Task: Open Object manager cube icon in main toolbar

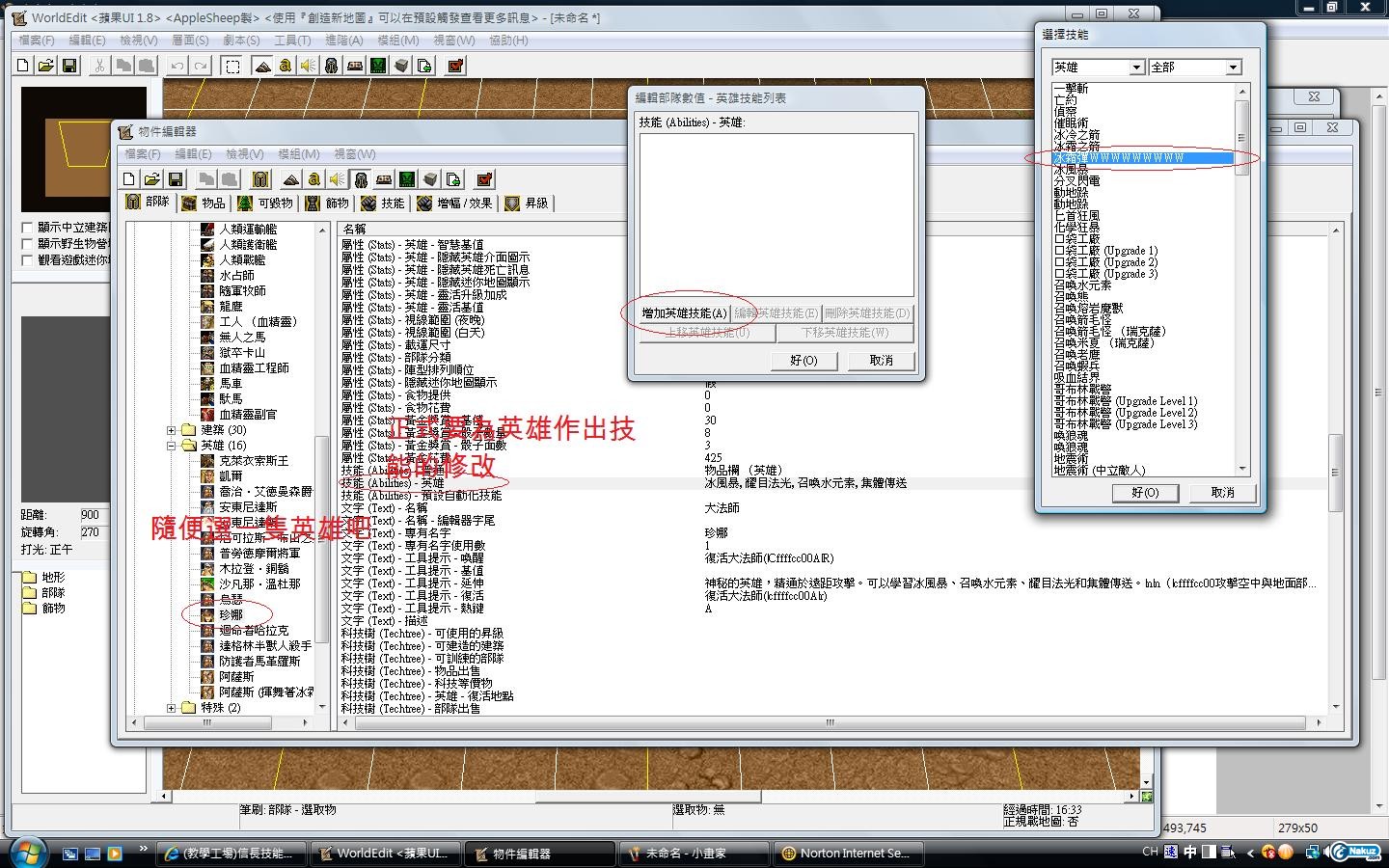Action: tap(401, 66)
